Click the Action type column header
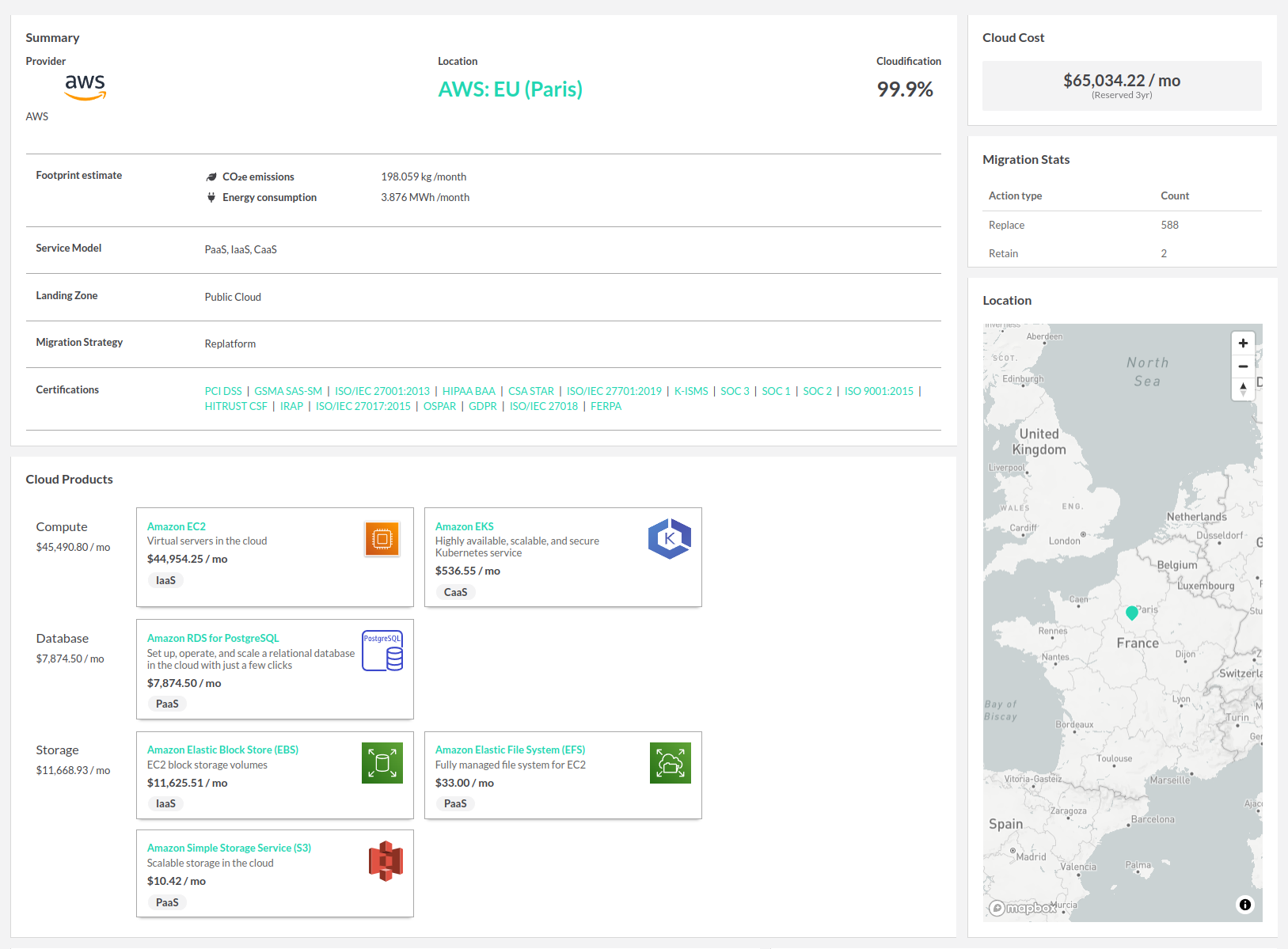The width and height of the screenshot is (1288, 949). pyautogui.click(x=1015, y=195)
